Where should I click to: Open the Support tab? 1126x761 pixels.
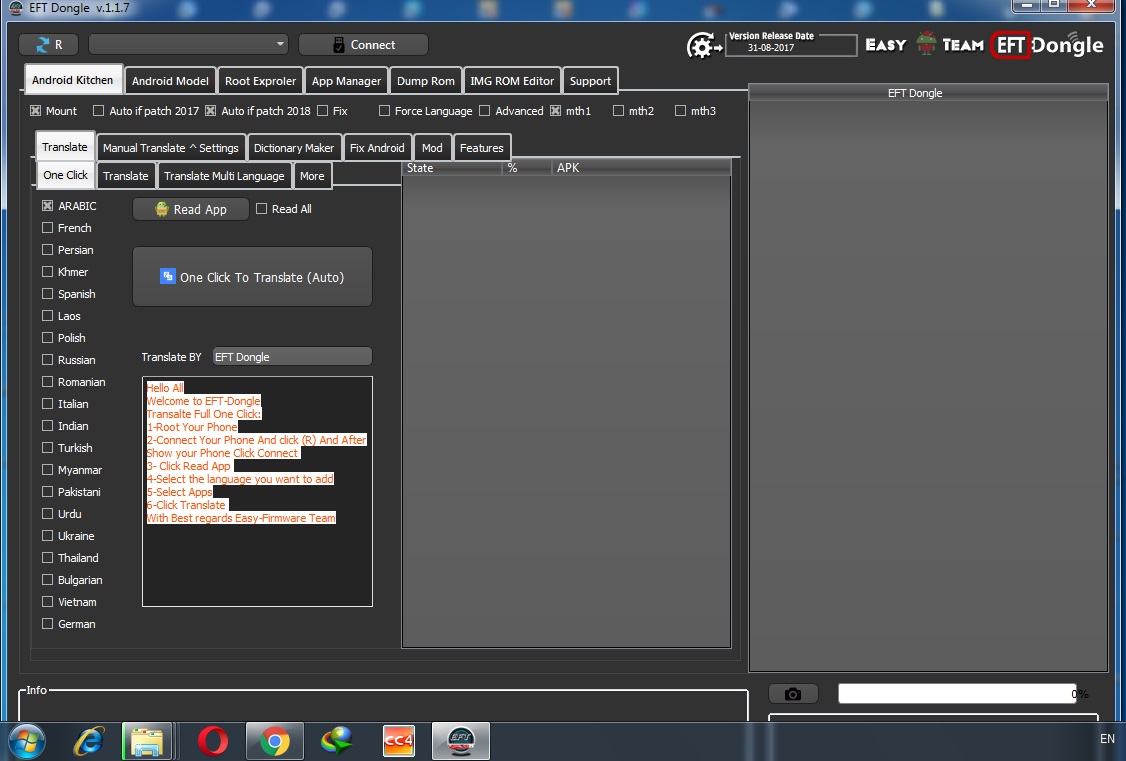[x=590, y=81]
